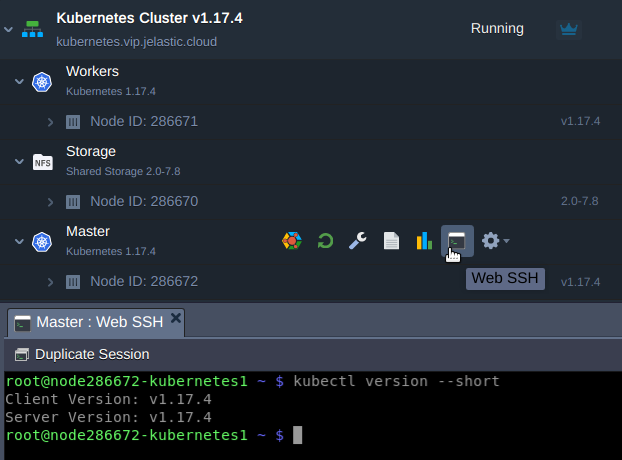Open the kubernetes.vip.jelastic.cloud domain link
This screenshot has height=460, width=622.
(x=136, y=42)
